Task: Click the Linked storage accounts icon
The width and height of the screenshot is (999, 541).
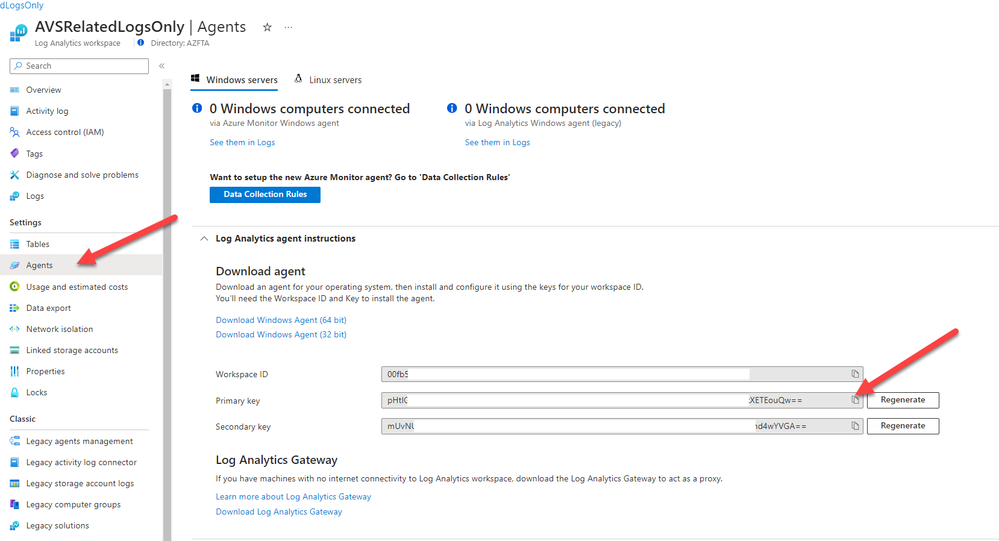Action: tap(15, 350)
